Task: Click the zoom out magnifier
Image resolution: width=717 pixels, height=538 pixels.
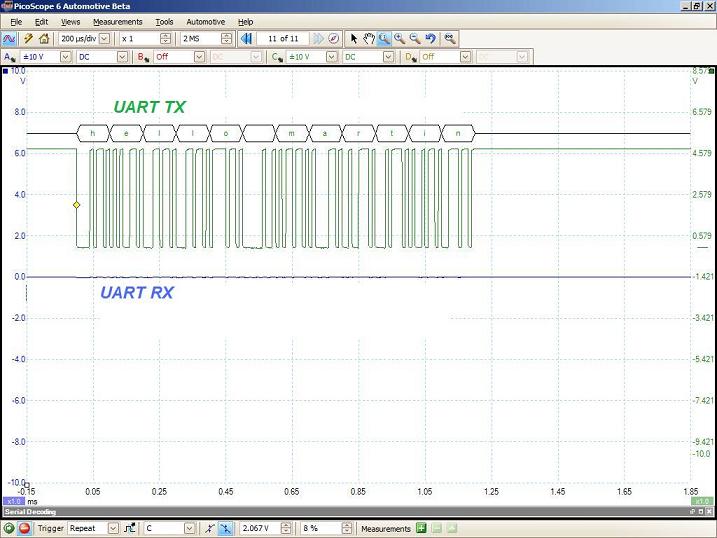Action: pos(415,39)
